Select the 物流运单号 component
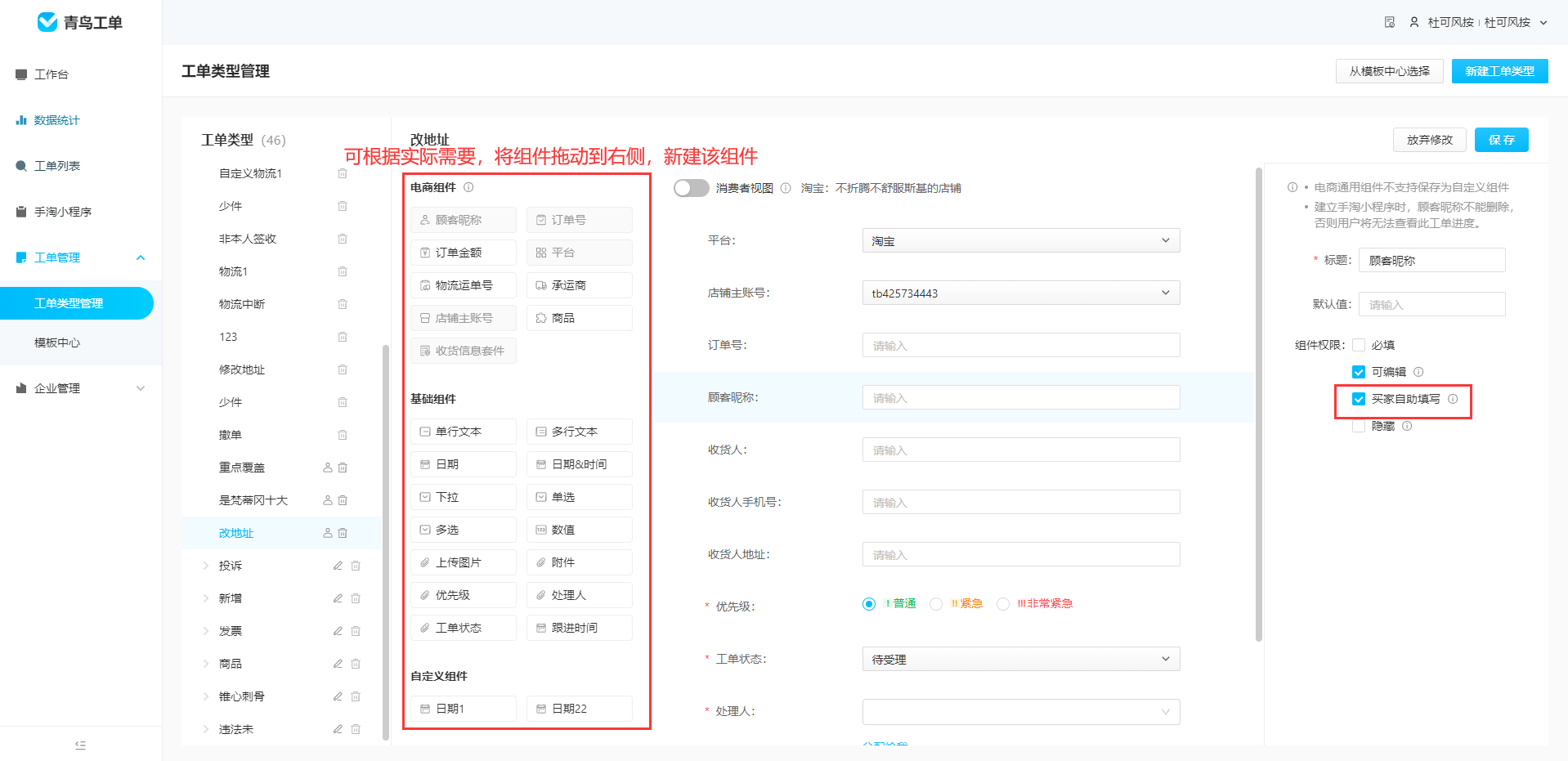 (x=464, y=285)
